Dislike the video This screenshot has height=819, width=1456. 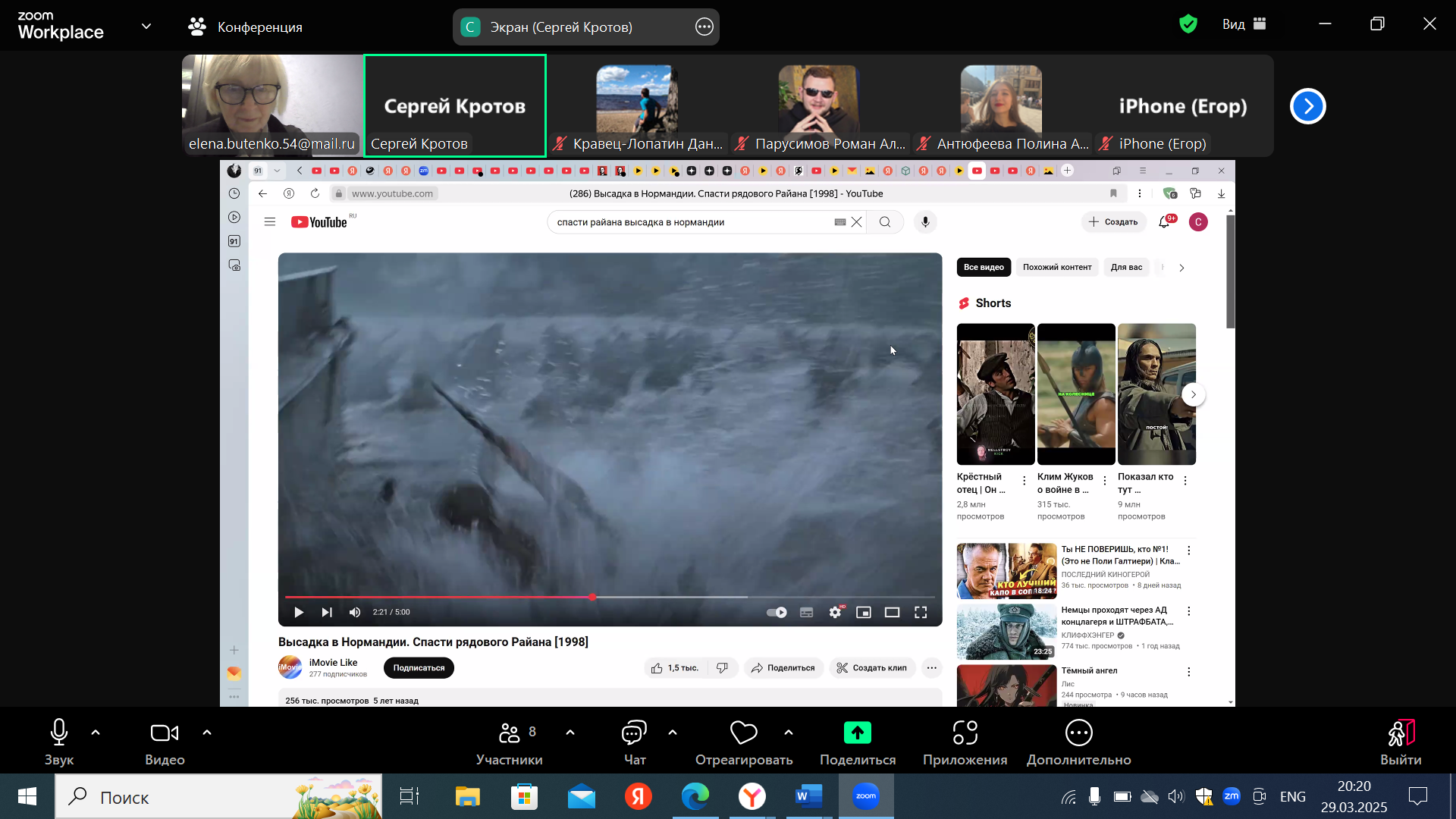click(x=722, y=668)
